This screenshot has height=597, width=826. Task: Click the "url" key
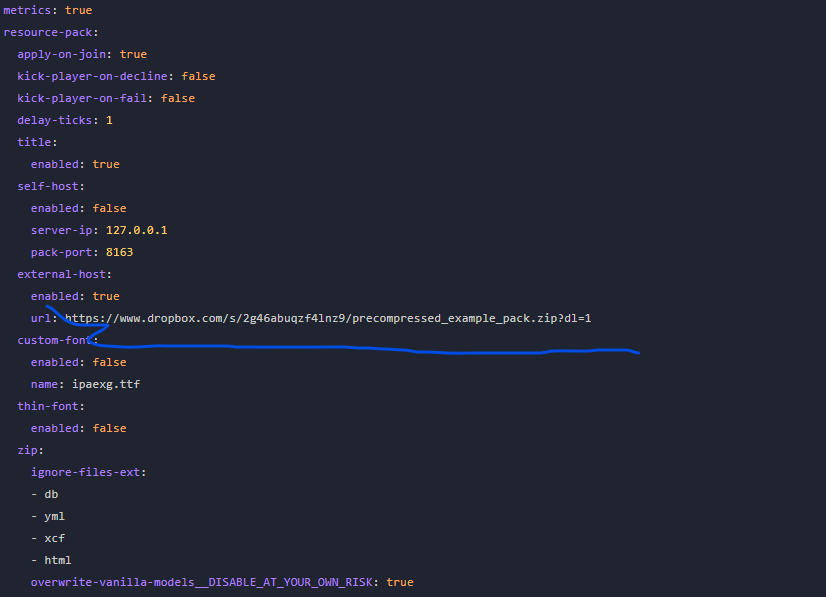pyautogui.click(x=41, y=318)
